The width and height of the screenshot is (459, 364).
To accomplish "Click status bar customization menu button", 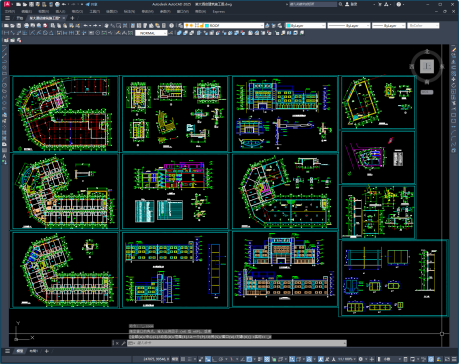I will tap(454, 359).
